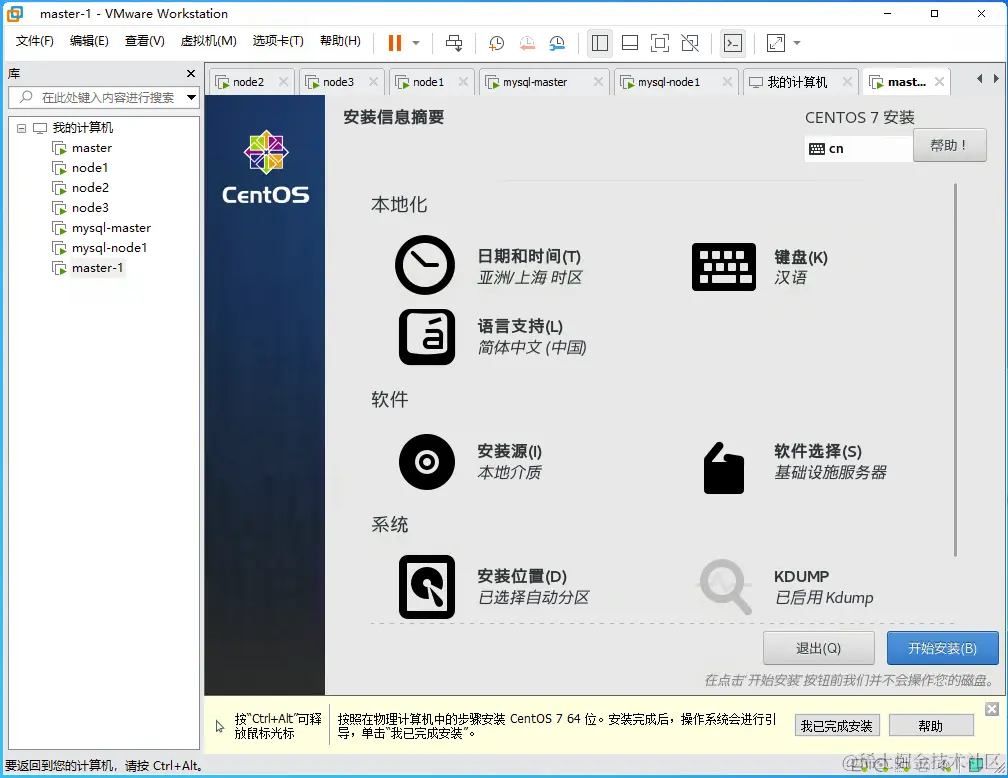Switch to the mysql-node1 tab
This screenshot has height=778, width=1008.
point(669,82)
